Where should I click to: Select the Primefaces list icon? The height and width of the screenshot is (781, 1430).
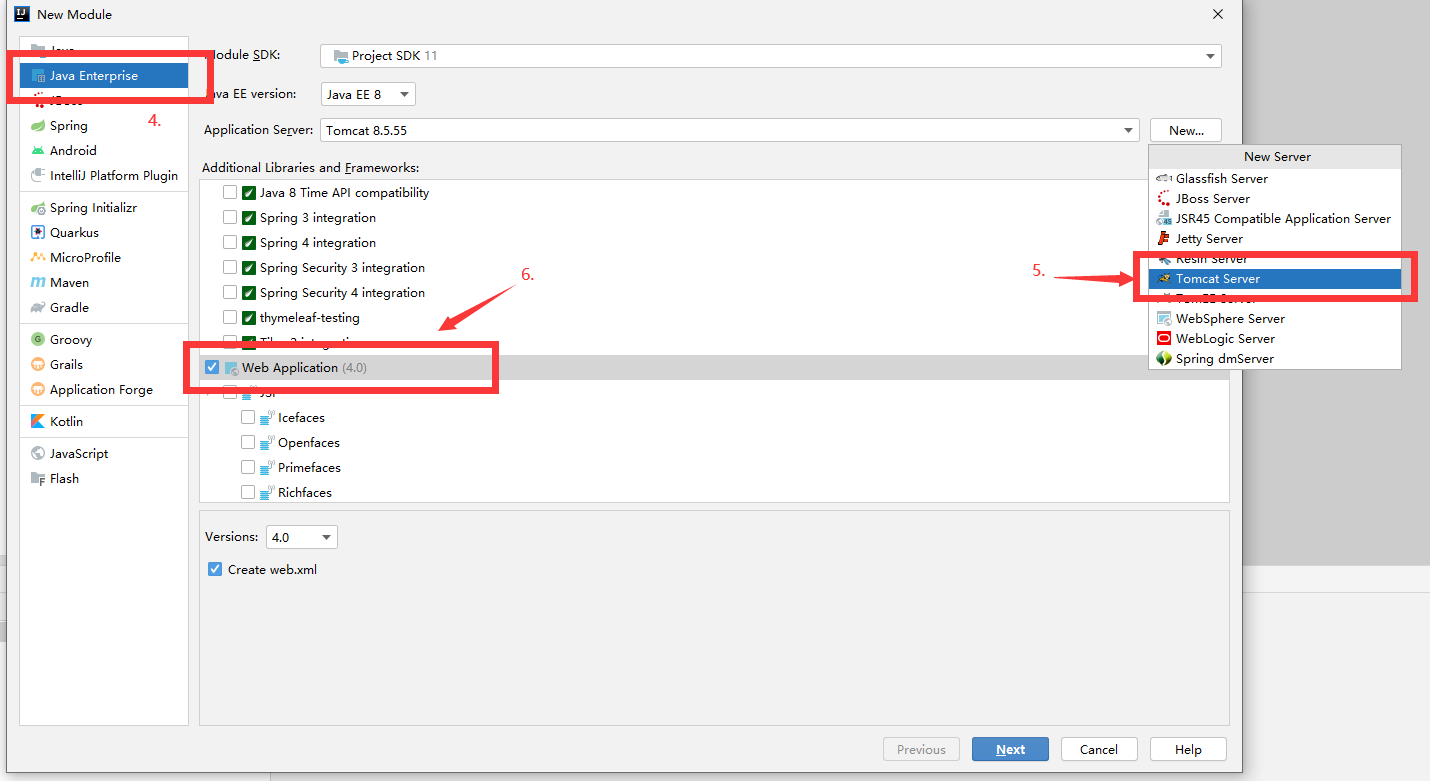pos(267,467)
